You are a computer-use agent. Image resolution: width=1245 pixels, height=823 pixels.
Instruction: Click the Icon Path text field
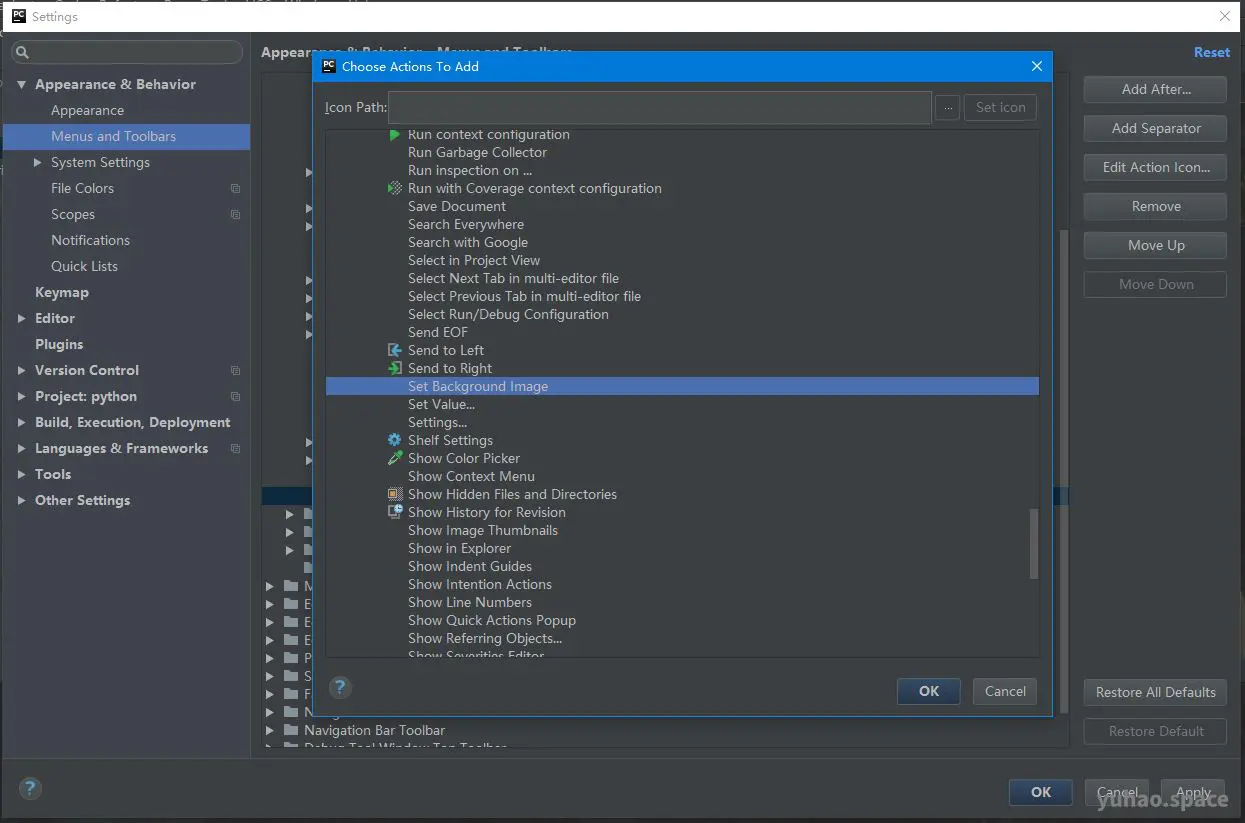(660, 107)
